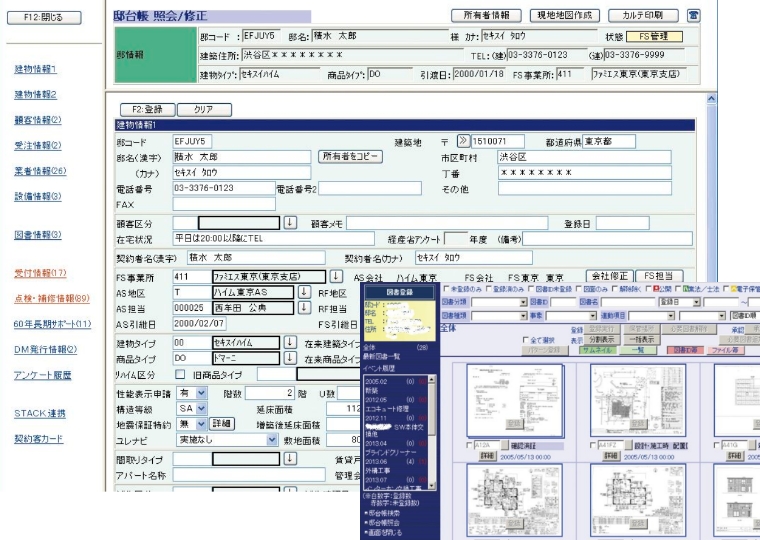Click the ↓ lookup arrow for FS事業所
This screenshot has height=540, width=760.
(x=336, y=275)
